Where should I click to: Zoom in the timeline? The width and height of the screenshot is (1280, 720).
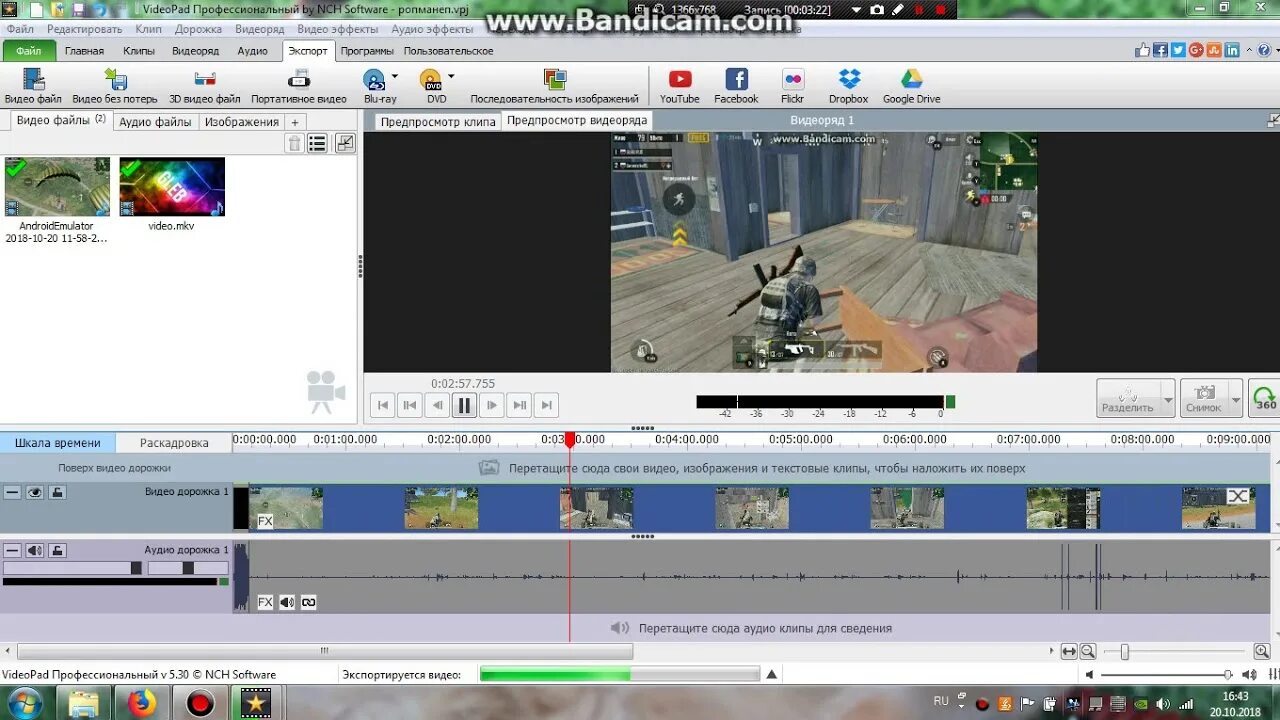[x=1261, y=651]
